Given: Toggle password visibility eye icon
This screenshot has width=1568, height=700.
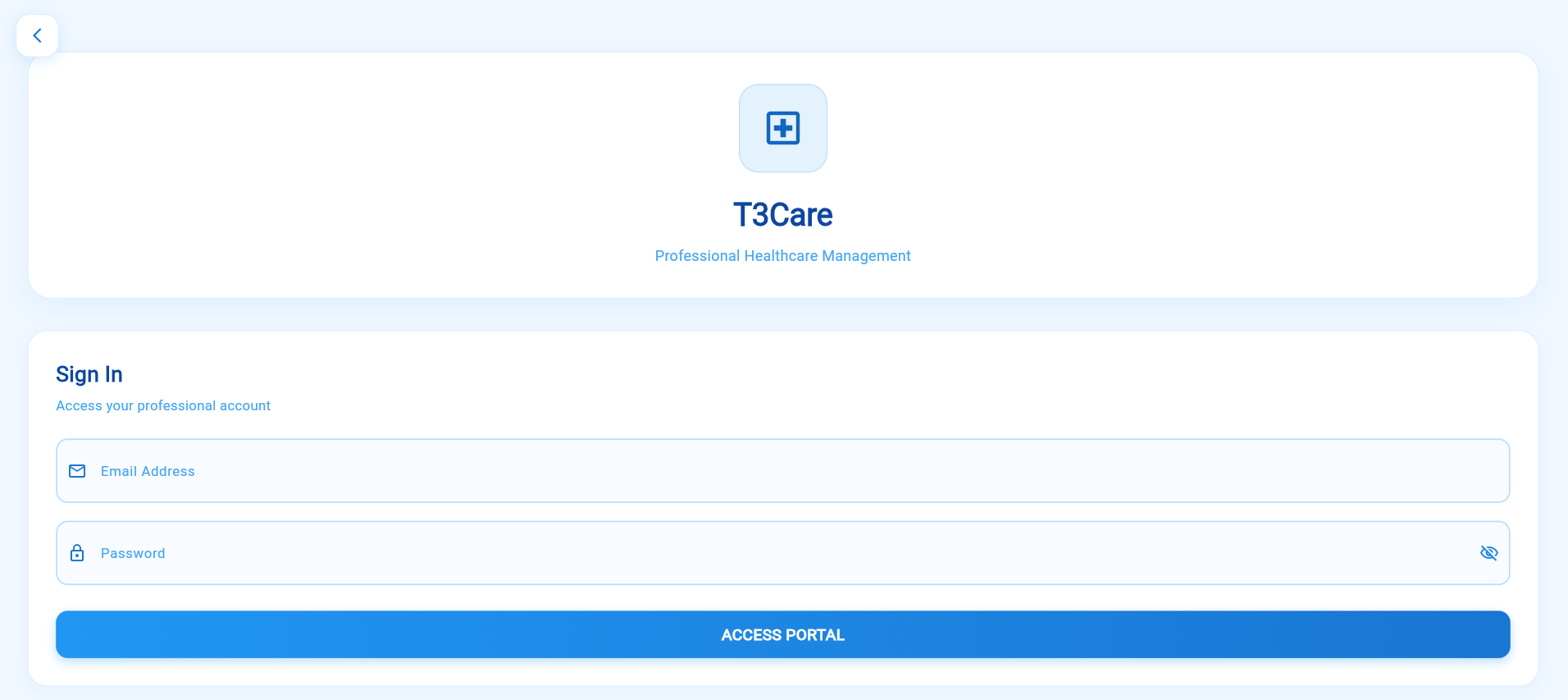Looking at the screenshot, I should (x=1488, y=553).
